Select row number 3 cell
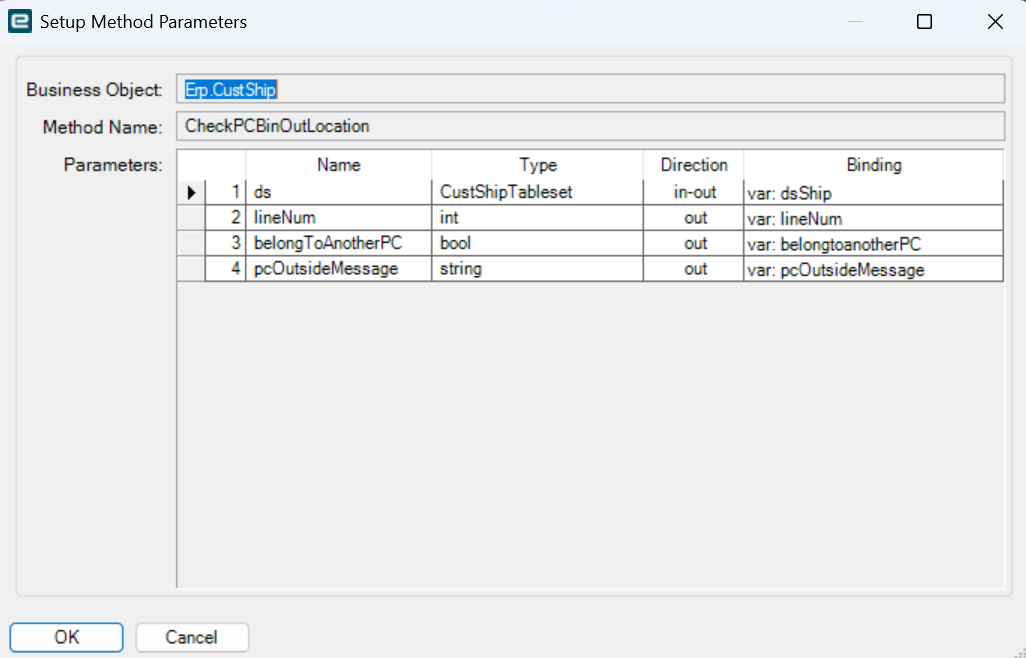The image size is (1026, 658). pos(226,243)
